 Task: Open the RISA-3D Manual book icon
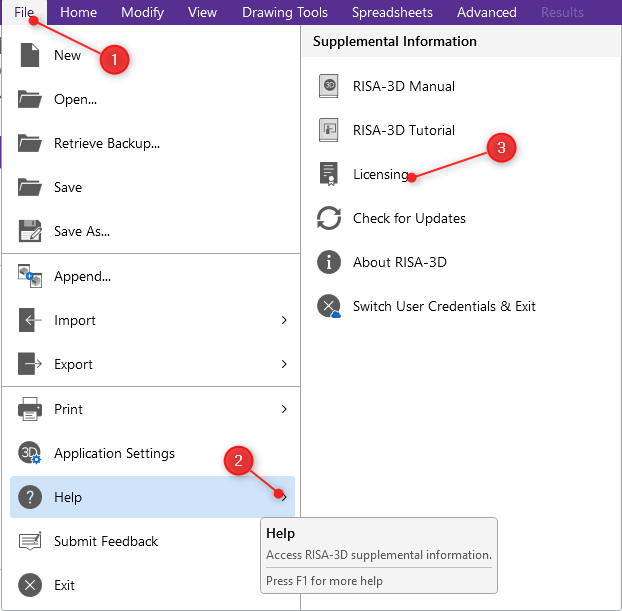[x=329, y=86]
